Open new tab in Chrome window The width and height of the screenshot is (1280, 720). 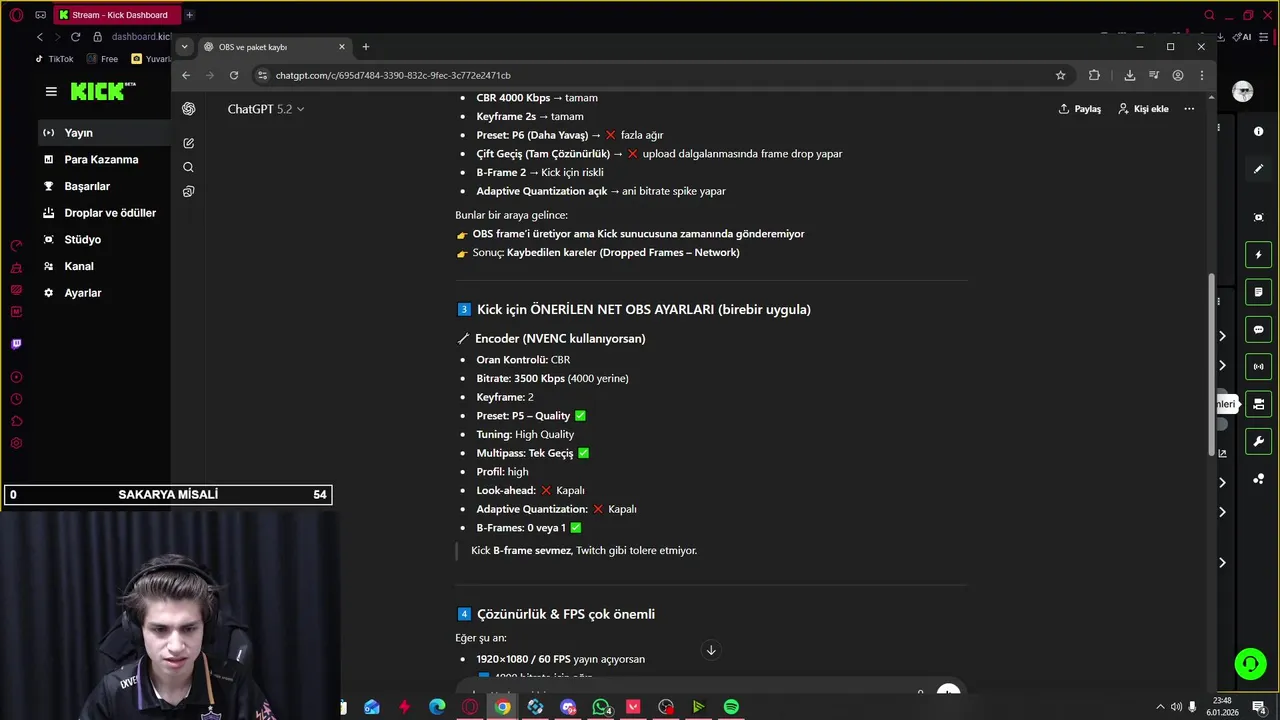(366, 47)
